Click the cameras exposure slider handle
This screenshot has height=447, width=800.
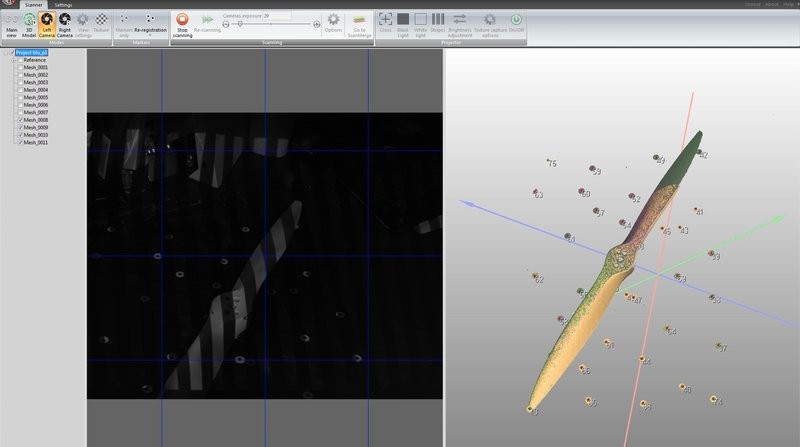[239, 23]
